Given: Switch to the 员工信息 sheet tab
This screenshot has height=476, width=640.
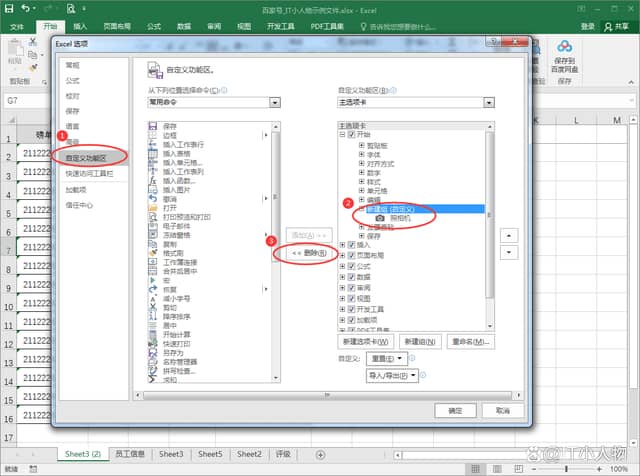Looking at the screenshot, I should click(130, 454).
